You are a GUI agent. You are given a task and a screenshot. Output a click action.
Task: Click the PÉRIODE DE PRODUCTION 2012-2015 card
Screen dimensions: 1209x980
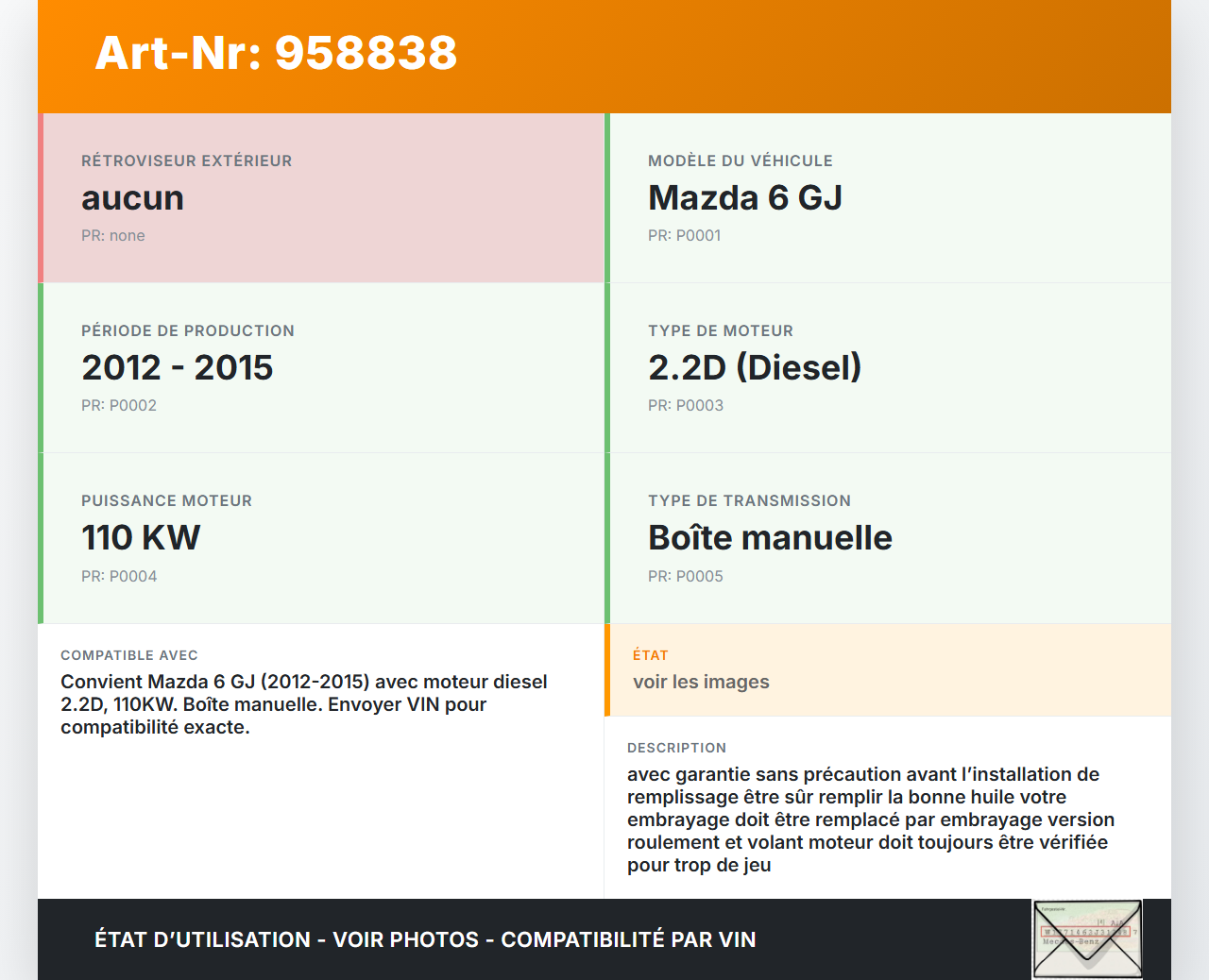[321, 367]
